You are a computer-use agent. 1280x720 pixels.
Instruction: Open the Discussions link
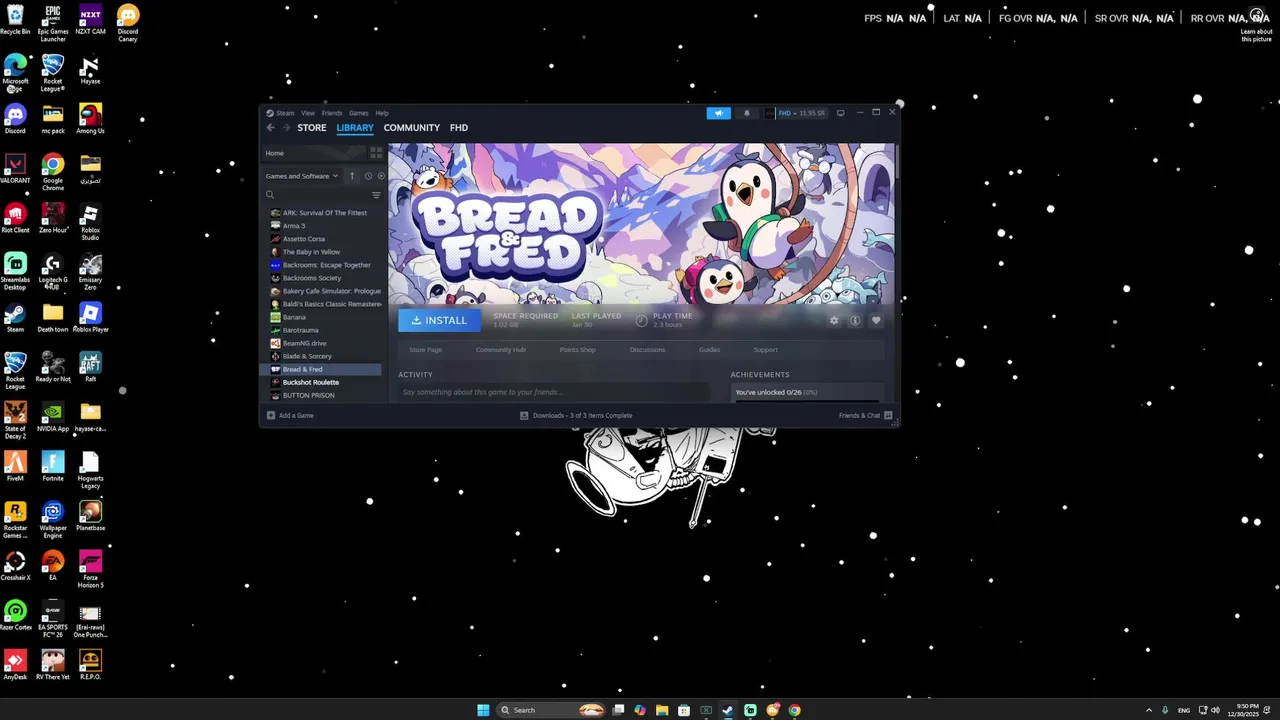click(x=647, y=350)
